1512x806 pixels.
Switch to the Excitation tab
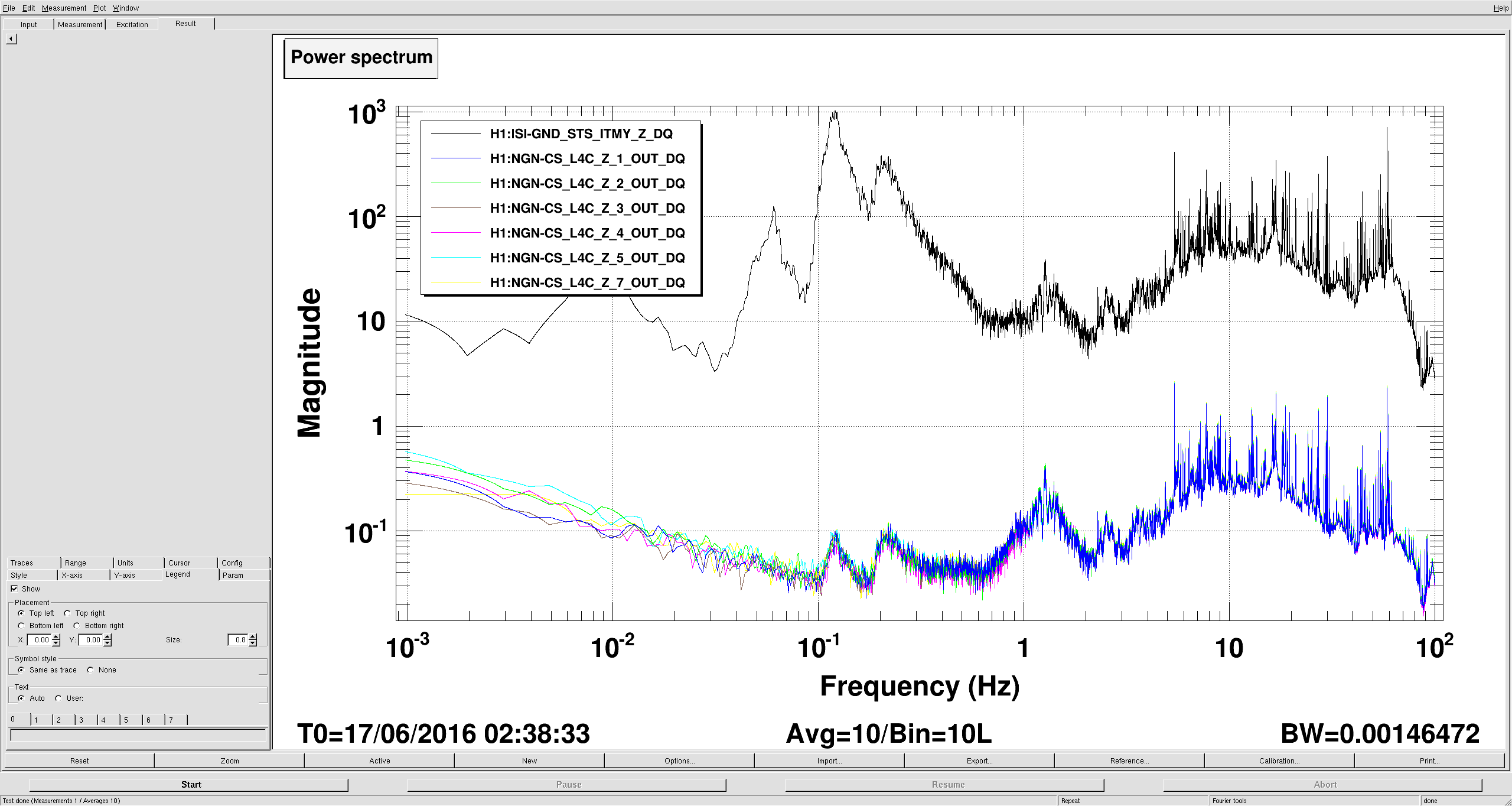(132, 24)
